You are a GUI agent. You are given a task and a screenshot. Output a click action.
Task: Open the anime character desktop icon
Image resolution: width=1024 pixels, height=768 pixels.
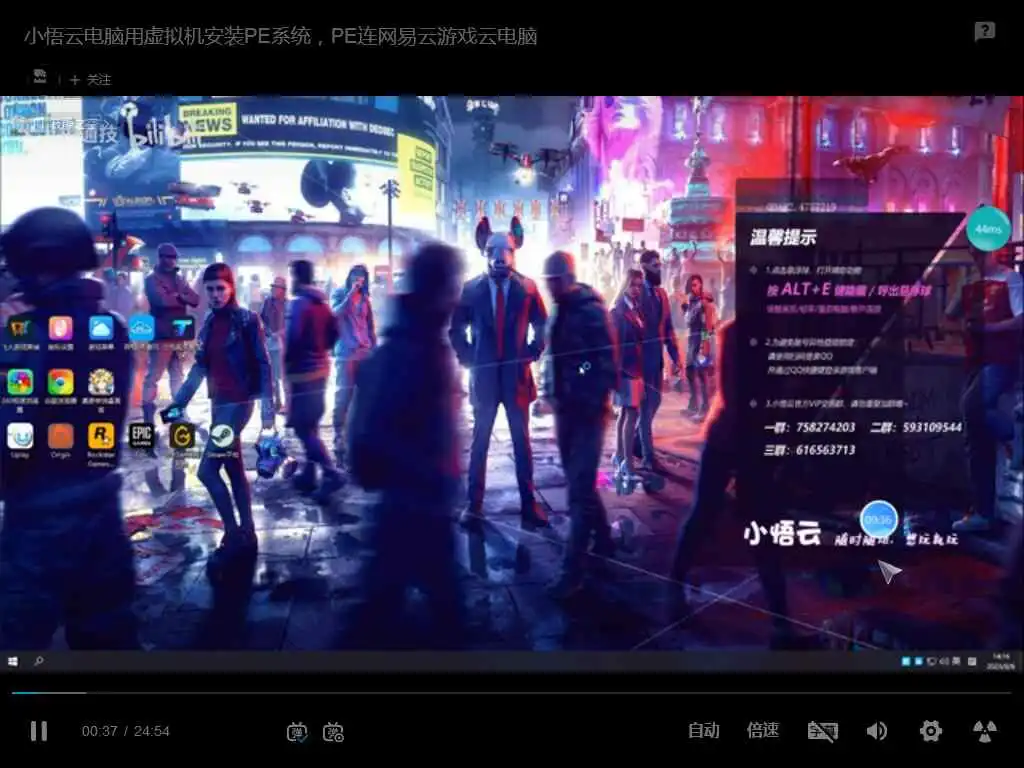[x=101, y=382]
